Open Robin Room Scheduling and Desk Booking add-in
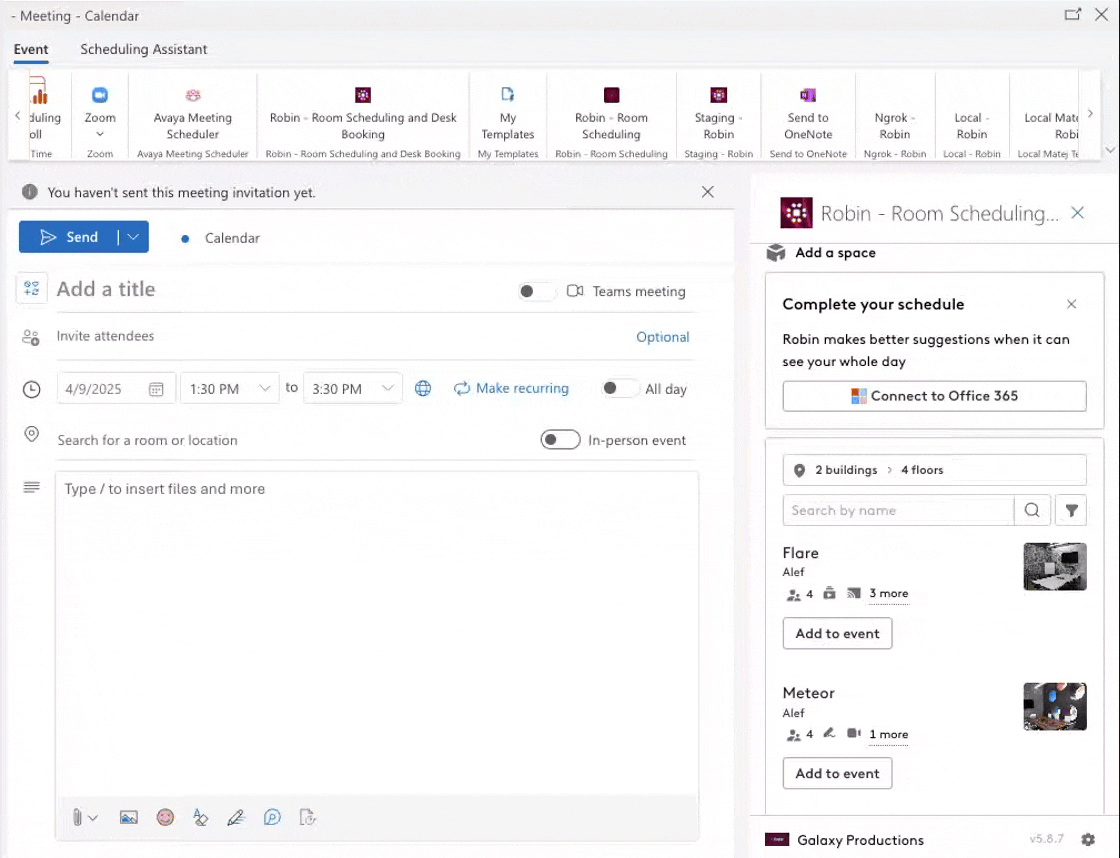Image resolution: width=1120 pixels, height=858 pixels. tap(363, 95)
